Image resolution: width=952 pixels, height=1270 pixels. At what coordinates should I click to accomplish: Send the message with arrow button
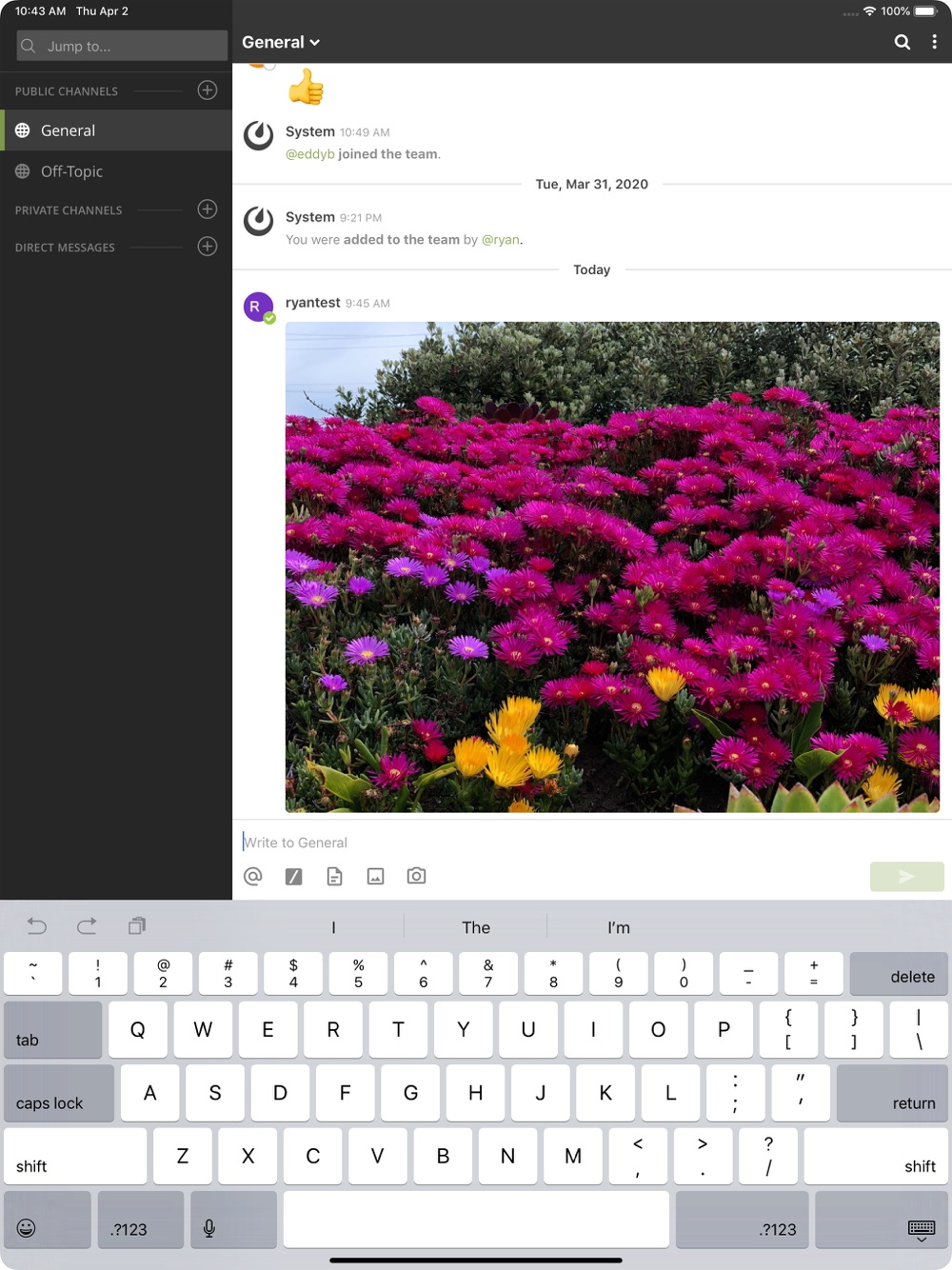pos(906,877)
